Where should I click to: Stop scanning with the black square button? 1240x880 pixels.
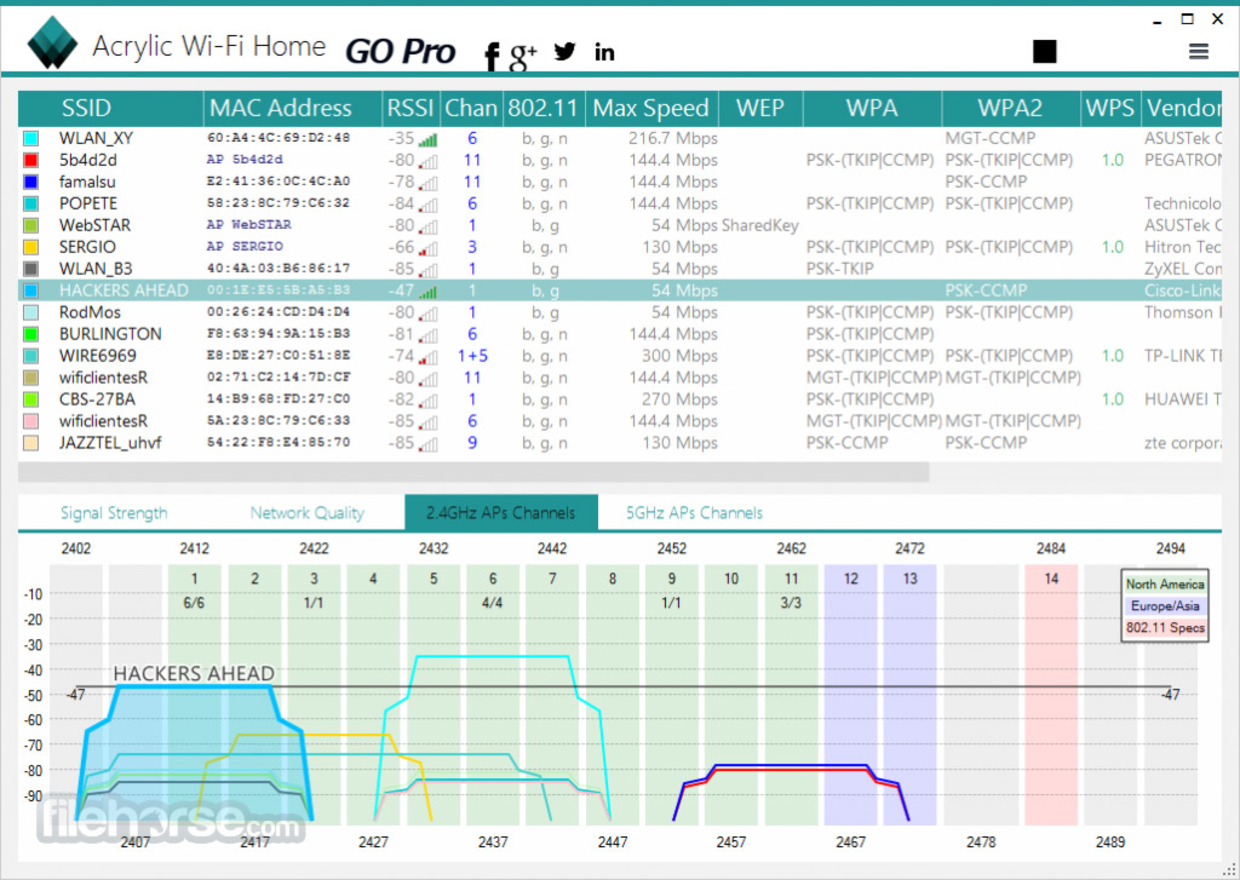click(x=1044, y=49)
